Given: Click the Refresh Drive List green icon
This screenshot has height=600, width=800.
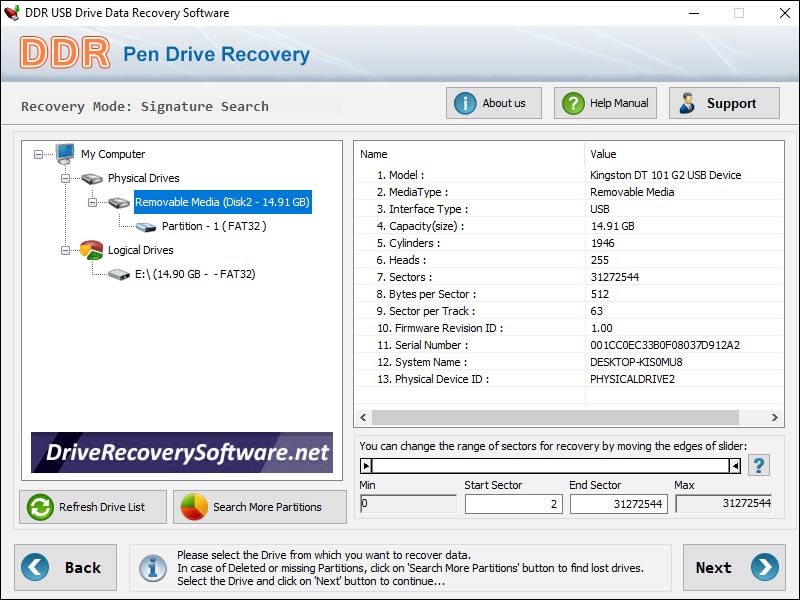Looking at the screenshot, I should pyautogui.click(x=40, y=507).
